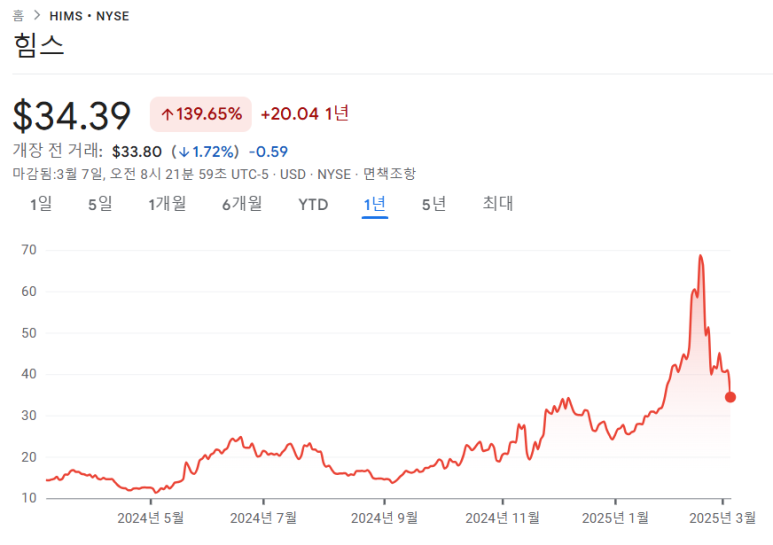The width and height of the screenshot is (773, 545).
Task: Switch to the 5년 range tab
Action: pos(434,204)
